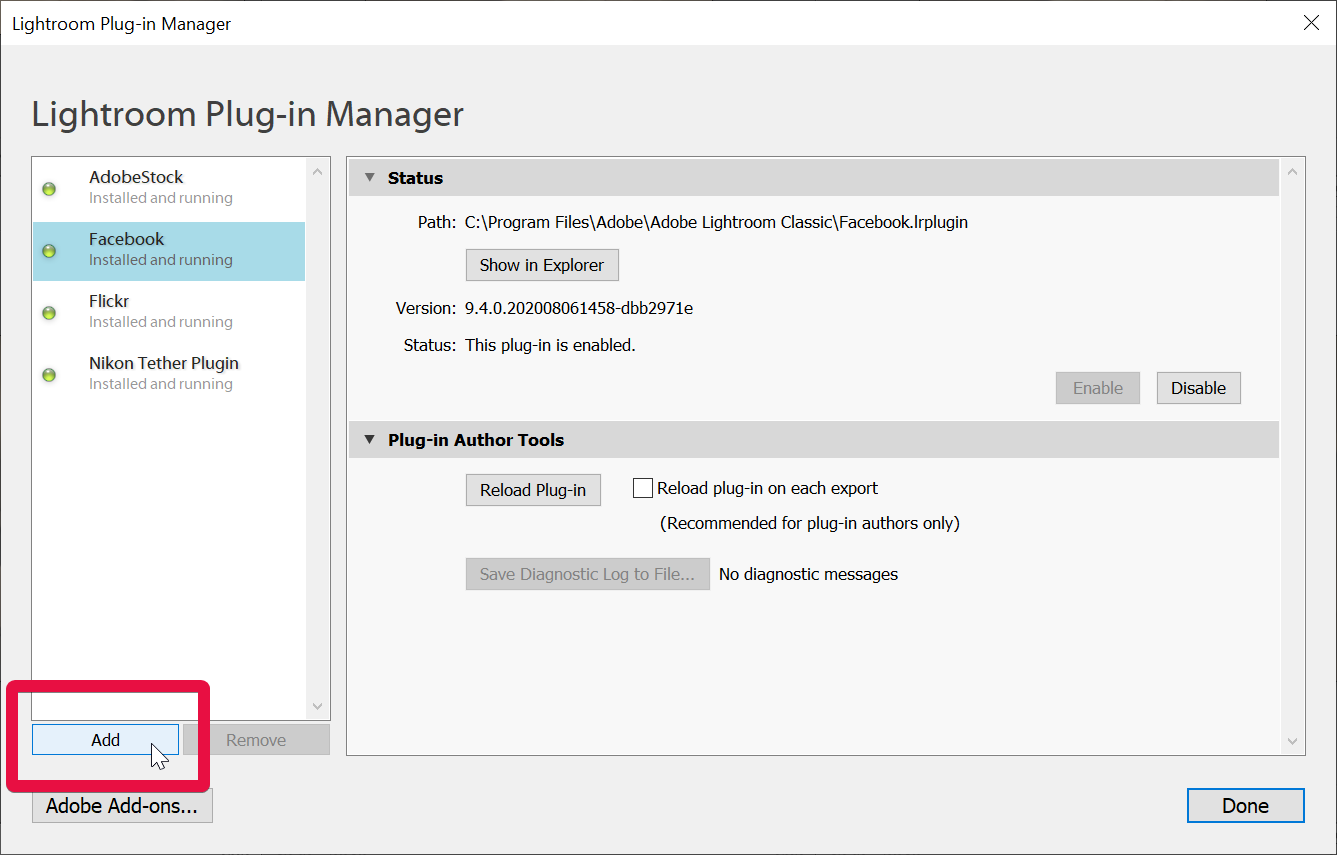This screenshot has height=855, width=1337.
Task: Click the plug-in list scroll up arrow
Action: (318, 171)
